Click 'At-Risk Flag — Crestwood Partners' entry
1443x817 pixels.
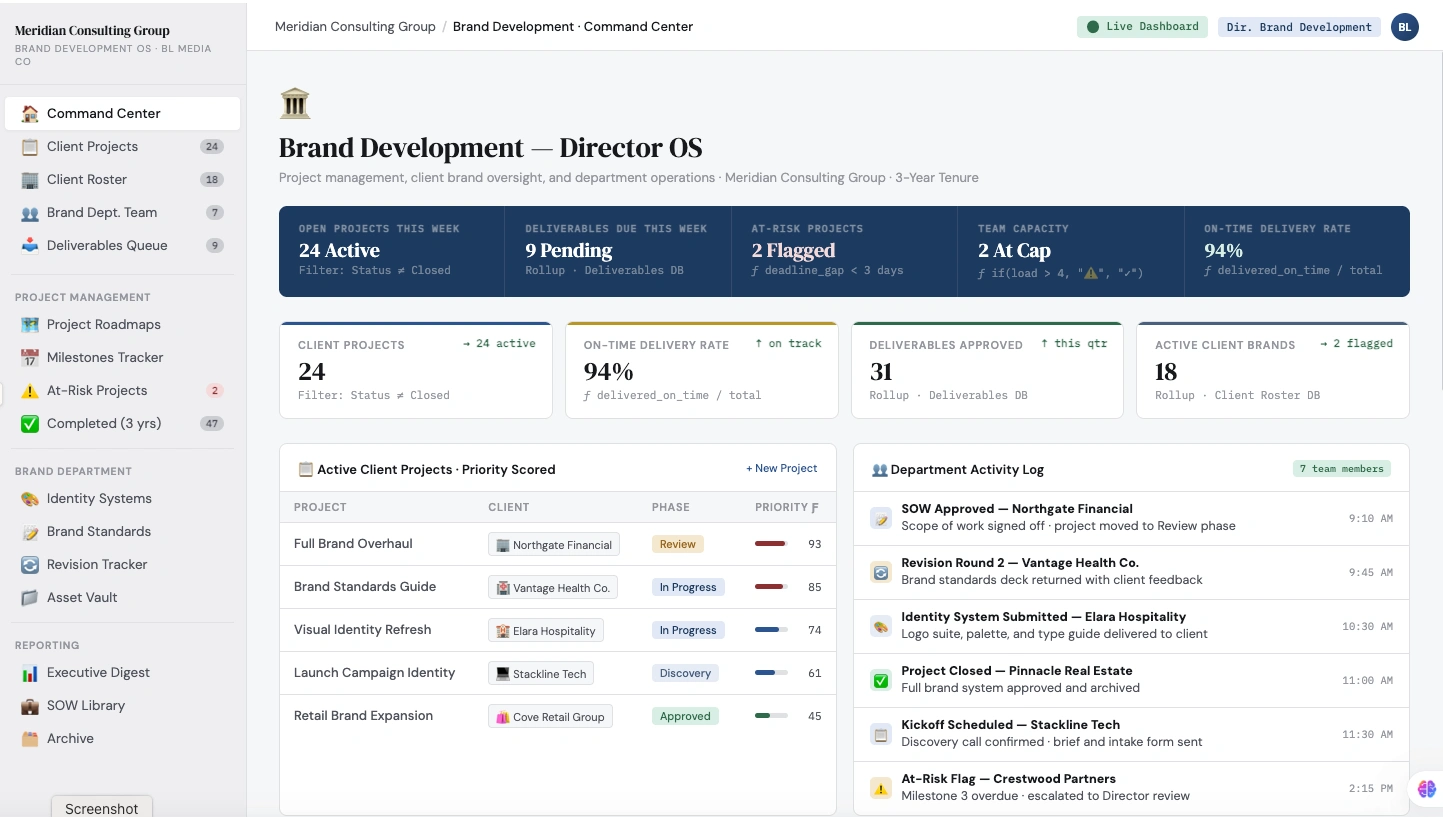(x=1131, y=789)
